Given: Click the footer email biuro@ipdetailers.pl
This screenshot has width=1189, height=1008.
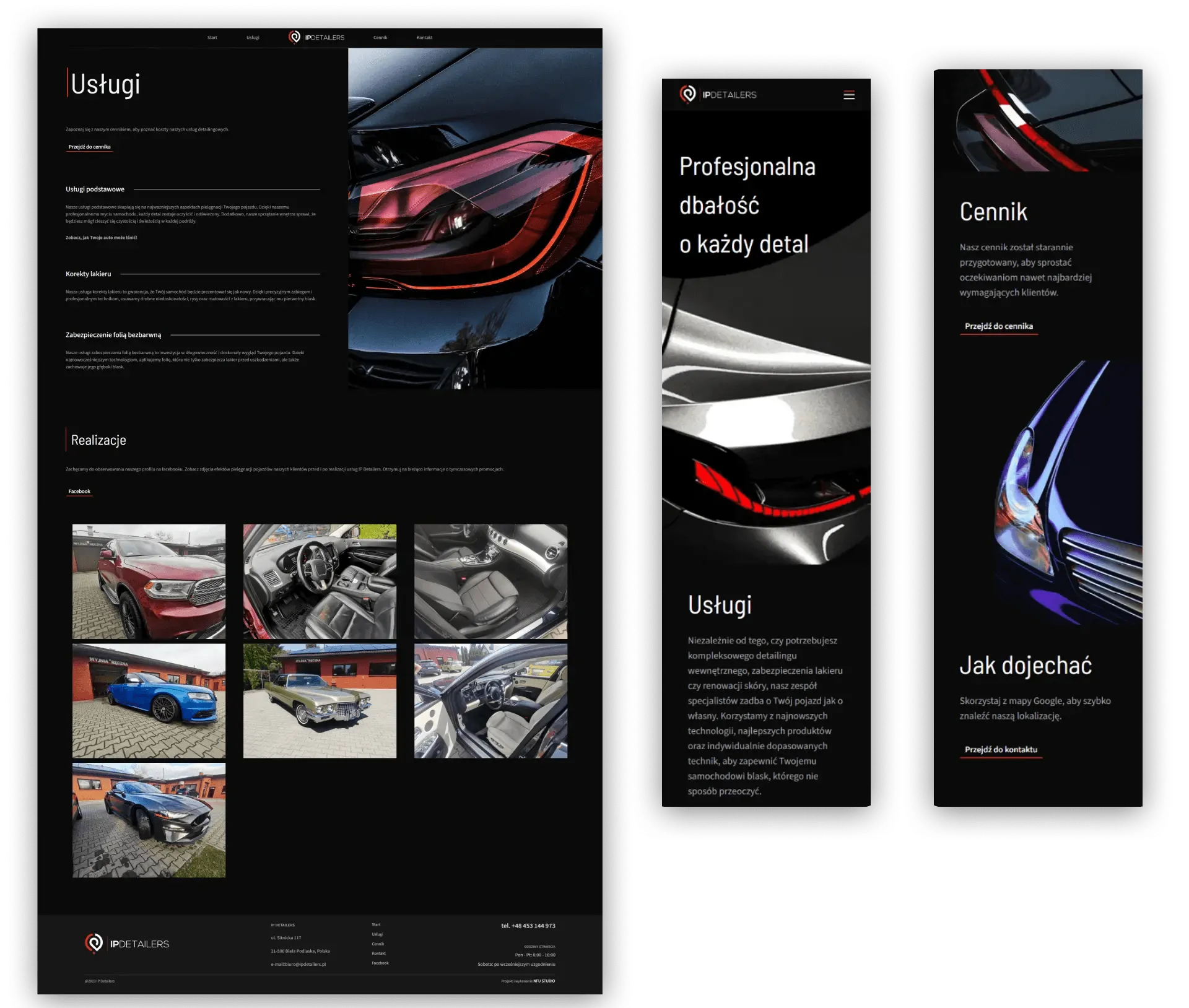Looking at the screenshot, I should point(305,964).
